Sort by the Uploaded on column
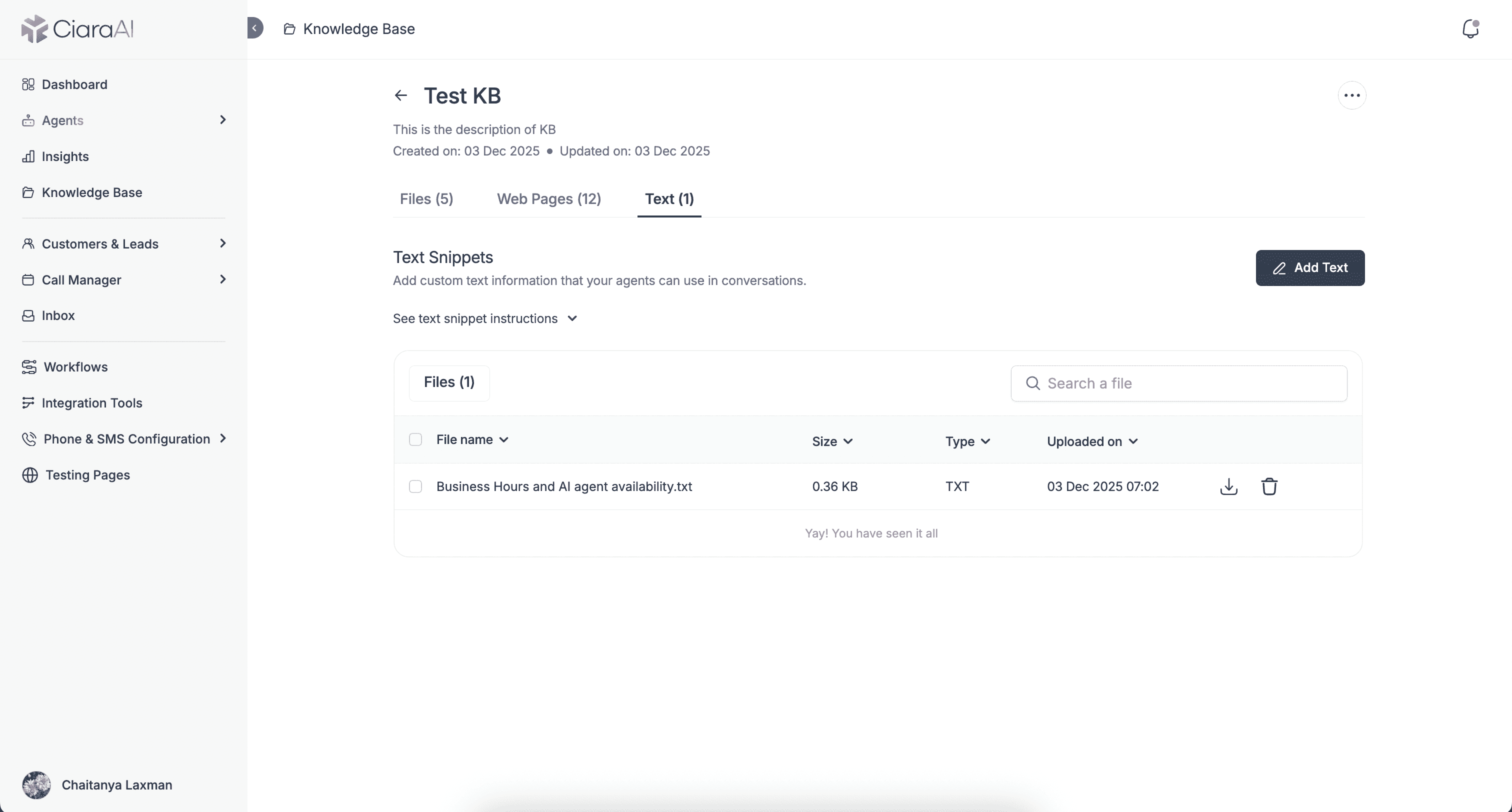Screen dimensions: 1512x812 [1091, 441]
